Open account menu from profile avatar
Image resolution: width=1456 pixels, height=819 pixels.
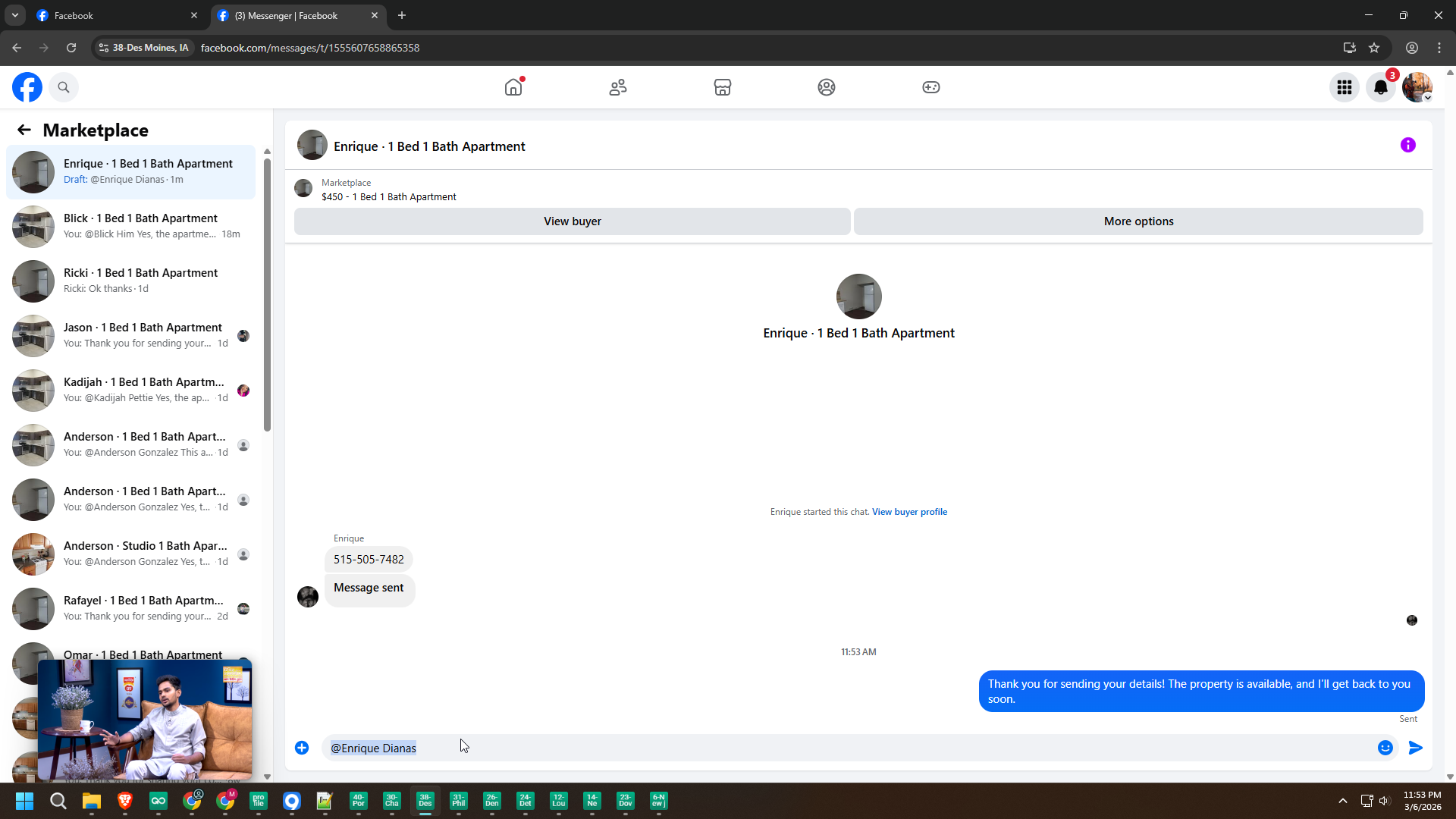[x=1417, y=87]
